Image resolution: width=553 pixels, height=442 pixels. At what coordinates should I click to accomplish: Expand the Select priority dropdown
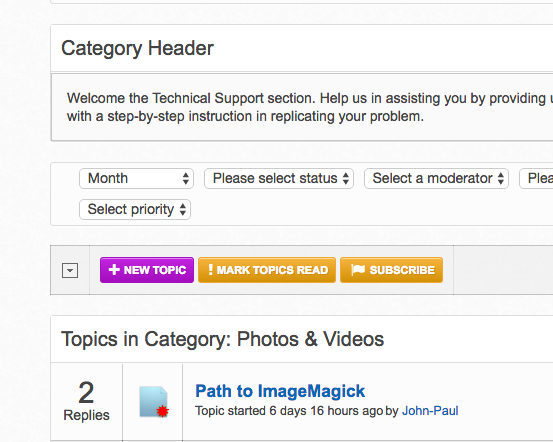(135, 210)
